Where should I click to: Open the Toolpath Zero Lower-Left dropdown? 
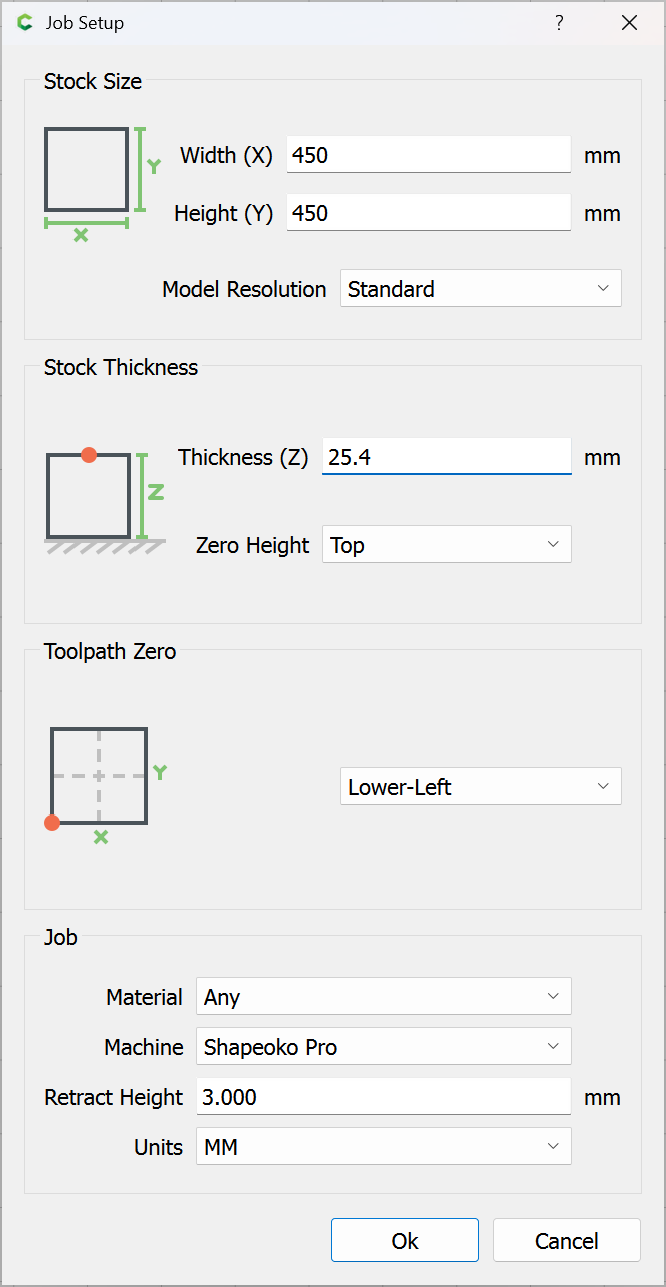click(x=481, y=787)
